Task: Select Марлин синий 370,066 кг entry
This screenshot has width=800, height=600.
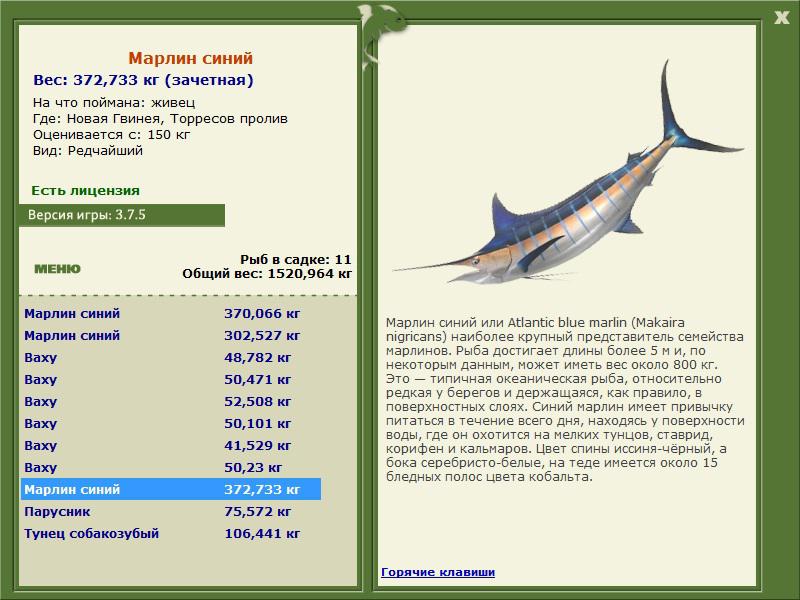Action: click(171, 313)
